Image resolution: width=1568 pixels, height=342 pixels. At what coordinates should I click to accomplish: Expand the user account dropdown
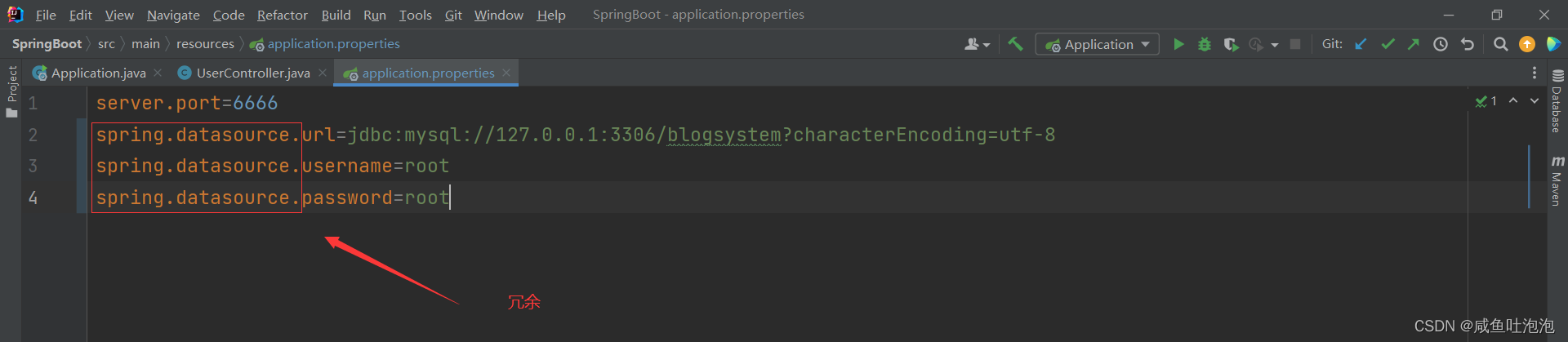pyautogui.click(x=977, y=44)
